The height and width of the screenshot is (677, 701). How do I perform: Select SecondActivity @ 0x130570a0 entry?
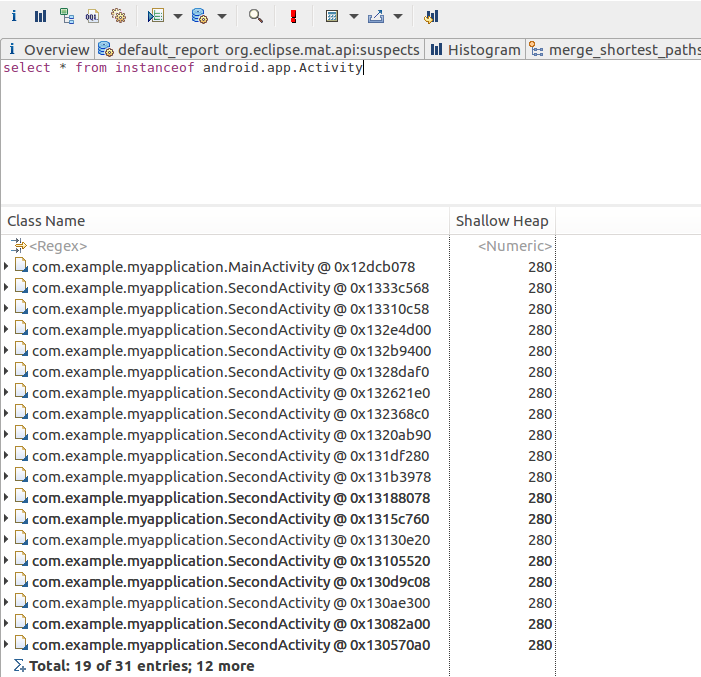tap(231, 645)
